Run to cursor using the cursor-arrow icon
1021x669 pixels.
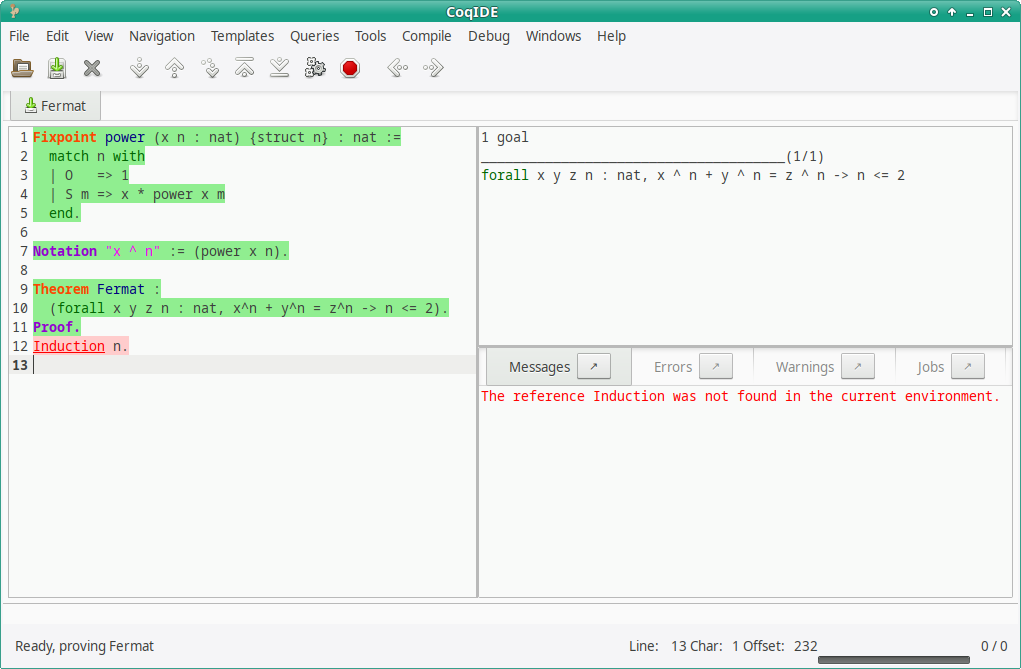(x=209, y=67)
